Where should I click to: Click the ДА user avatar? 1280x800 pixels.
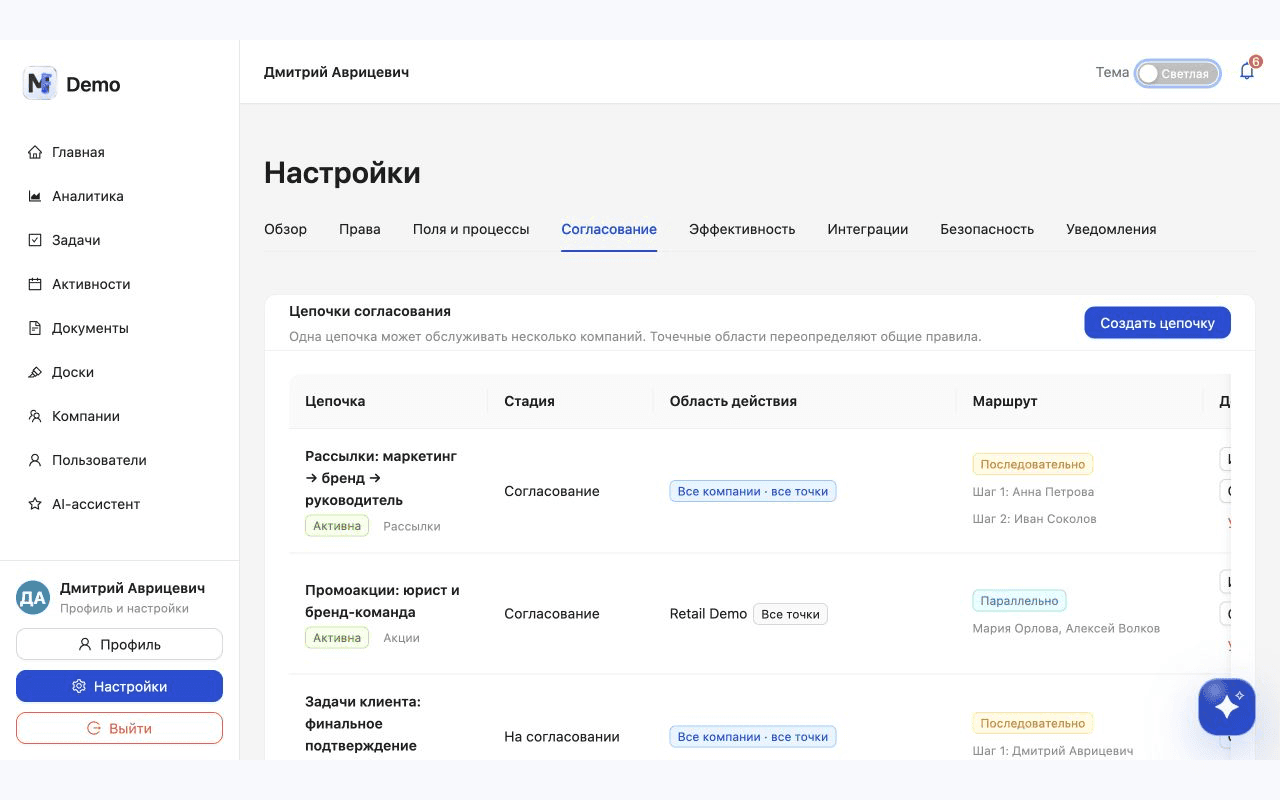pyautogui.click(x=33, y=598)
